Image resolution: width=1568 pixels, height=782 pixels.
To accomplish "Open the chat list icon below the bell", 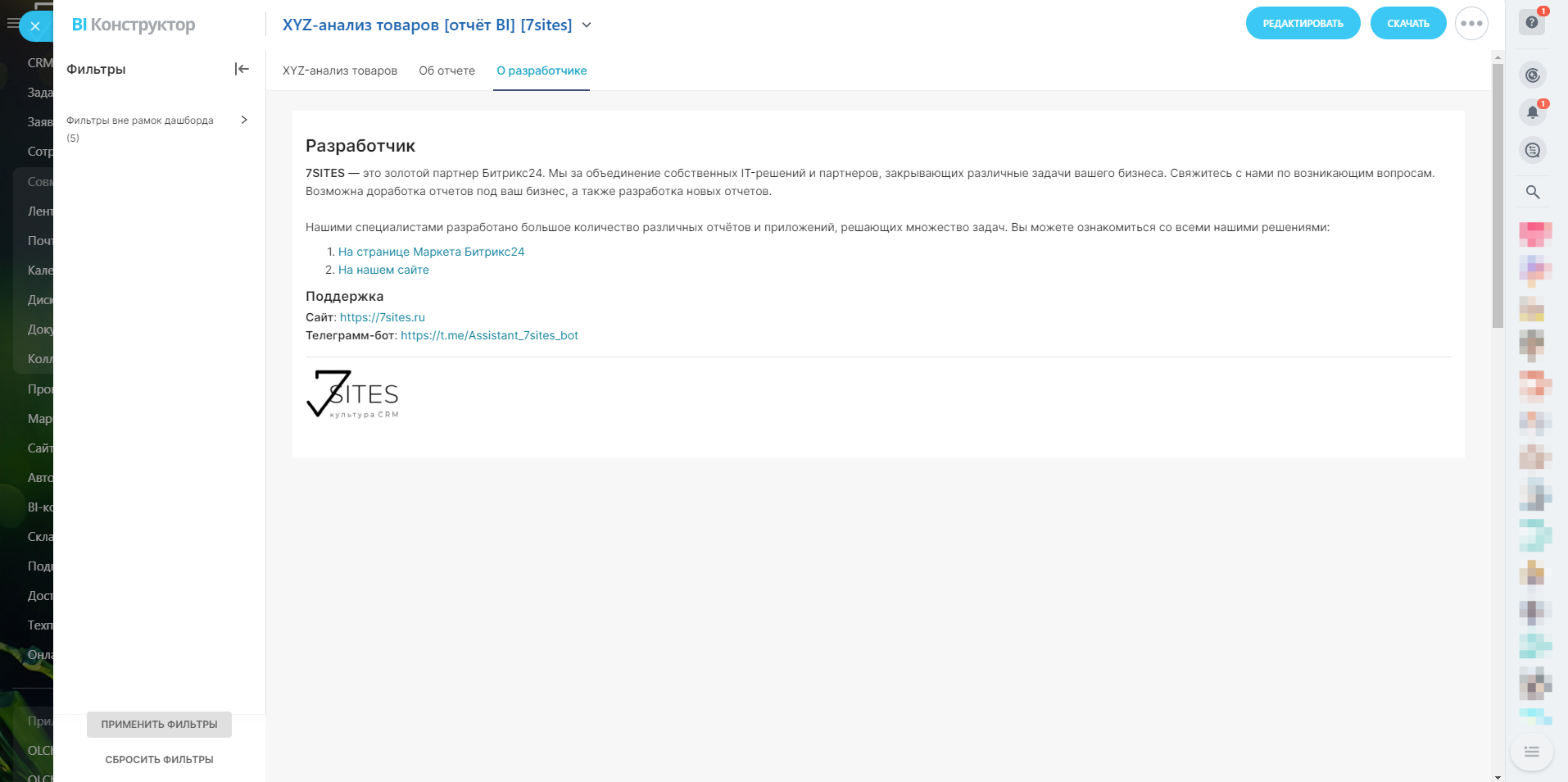I will click(1533, 150).
